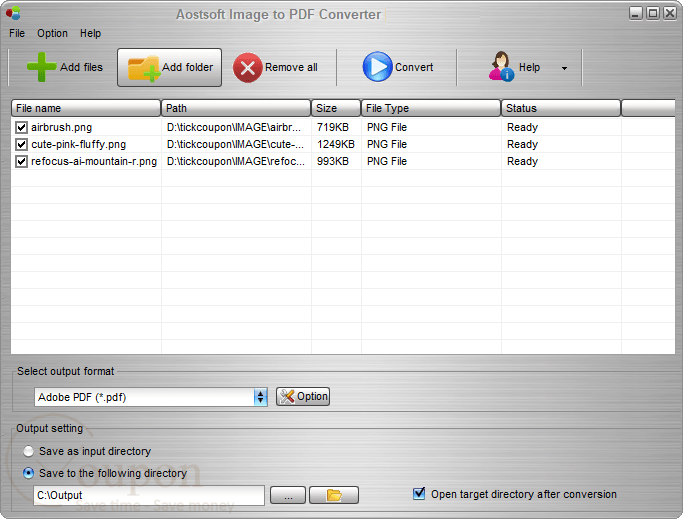Screen dimensions: 683x519
Task: Click Ready status for refocus-ai-mountain-r.png
Action: pyautogui.click(x=522, y=161)
